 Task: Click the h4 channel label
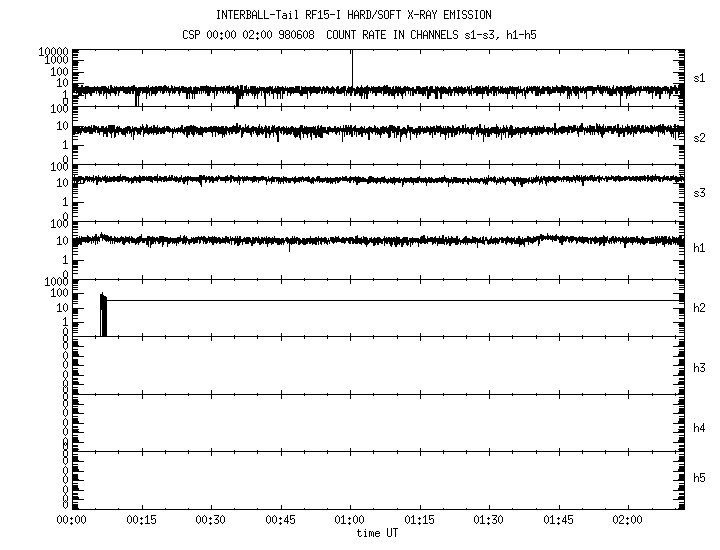(x=700, y=428)
